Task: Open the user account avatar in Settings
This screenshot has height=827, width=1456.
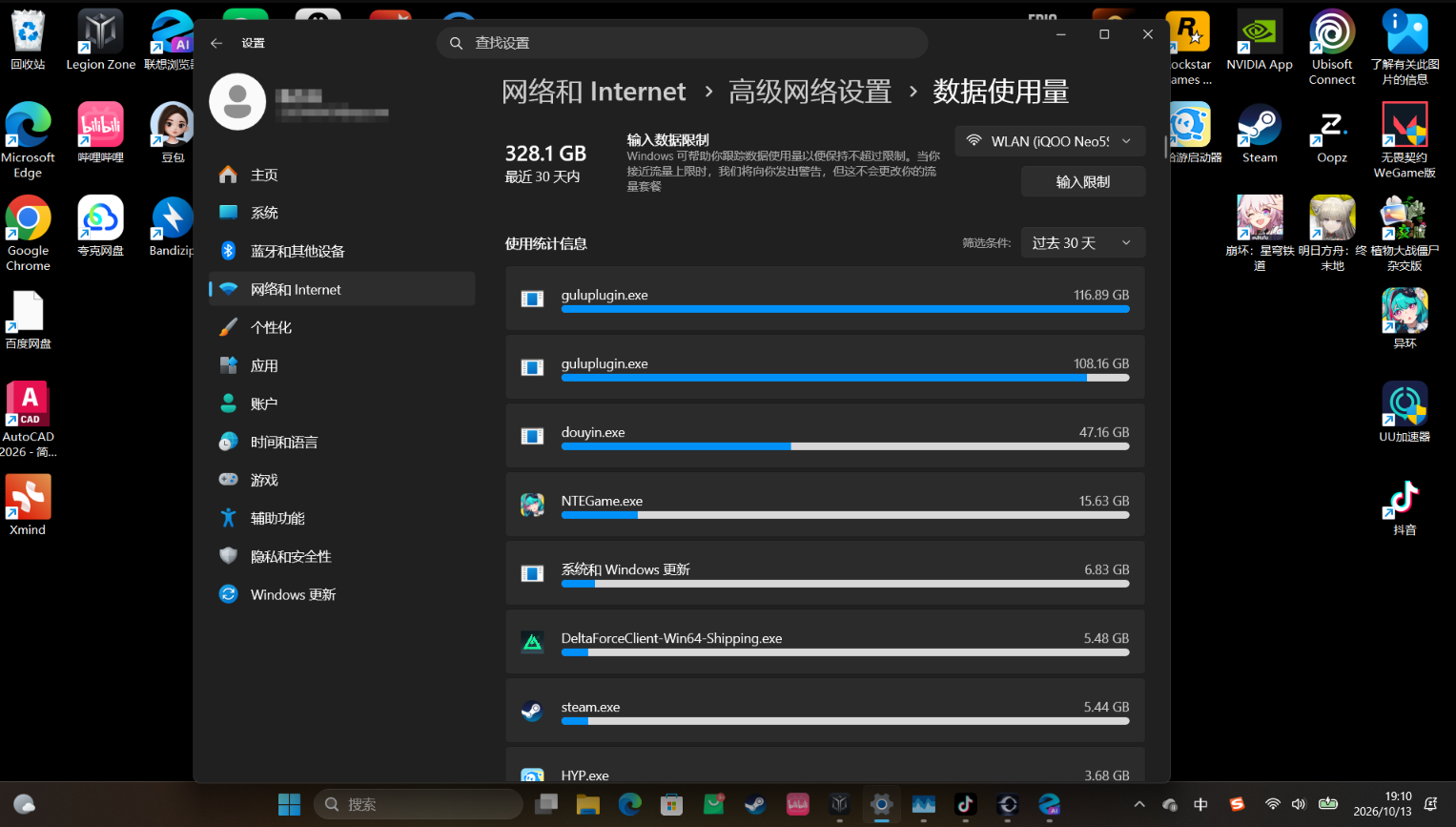Action: click(x=237, y=101)
